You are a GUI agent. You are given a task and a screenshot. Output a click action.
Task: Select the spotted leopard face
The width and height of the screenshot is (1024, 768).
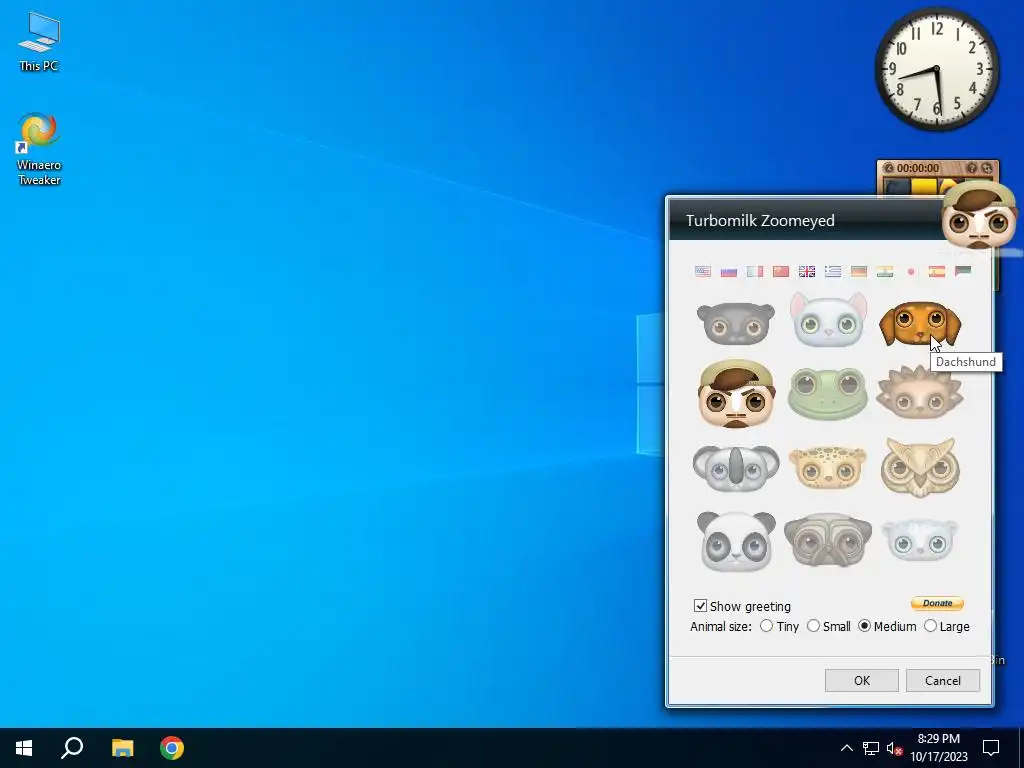828,467
